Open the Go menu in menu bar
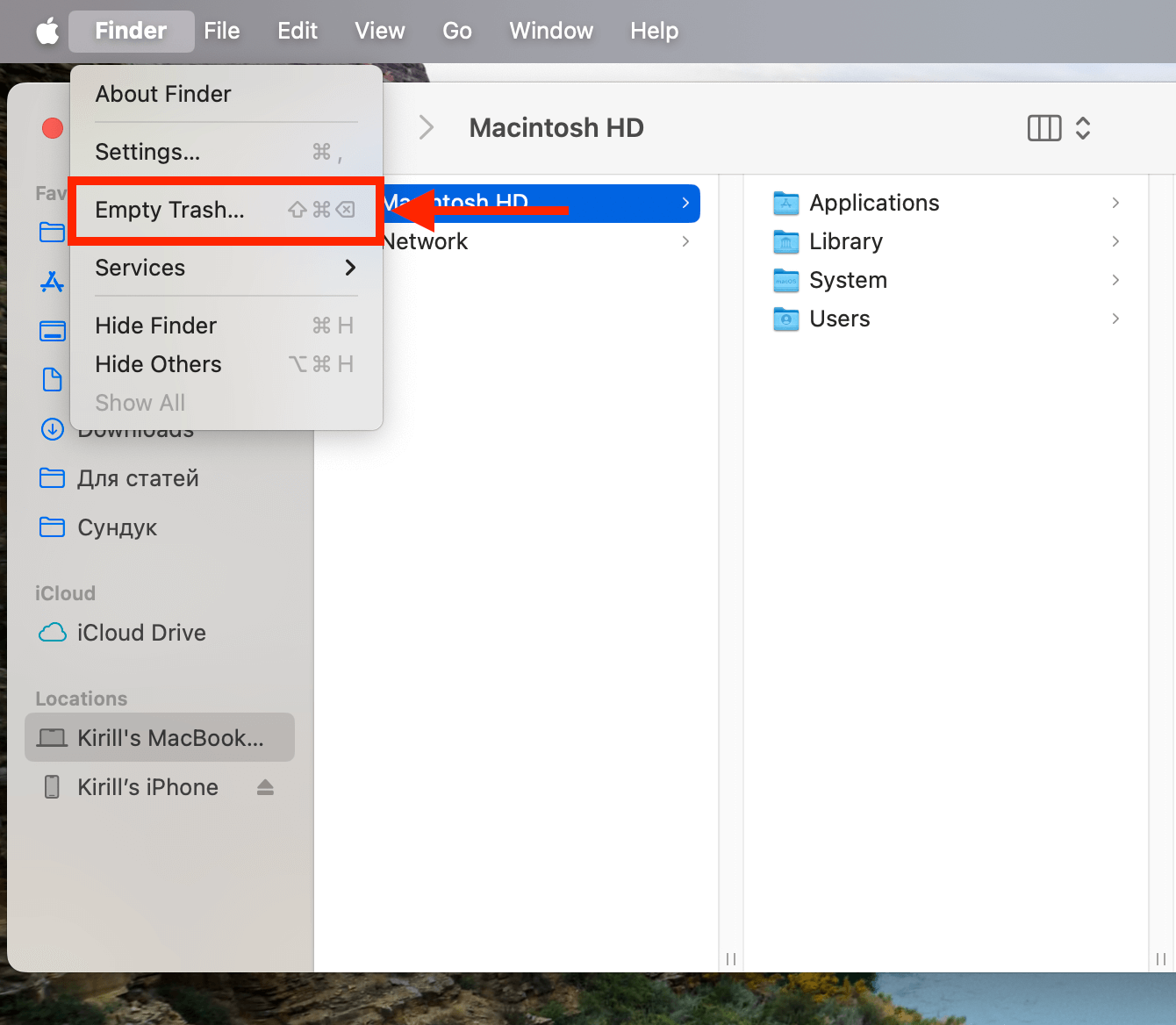 click(x=456, y=32)
